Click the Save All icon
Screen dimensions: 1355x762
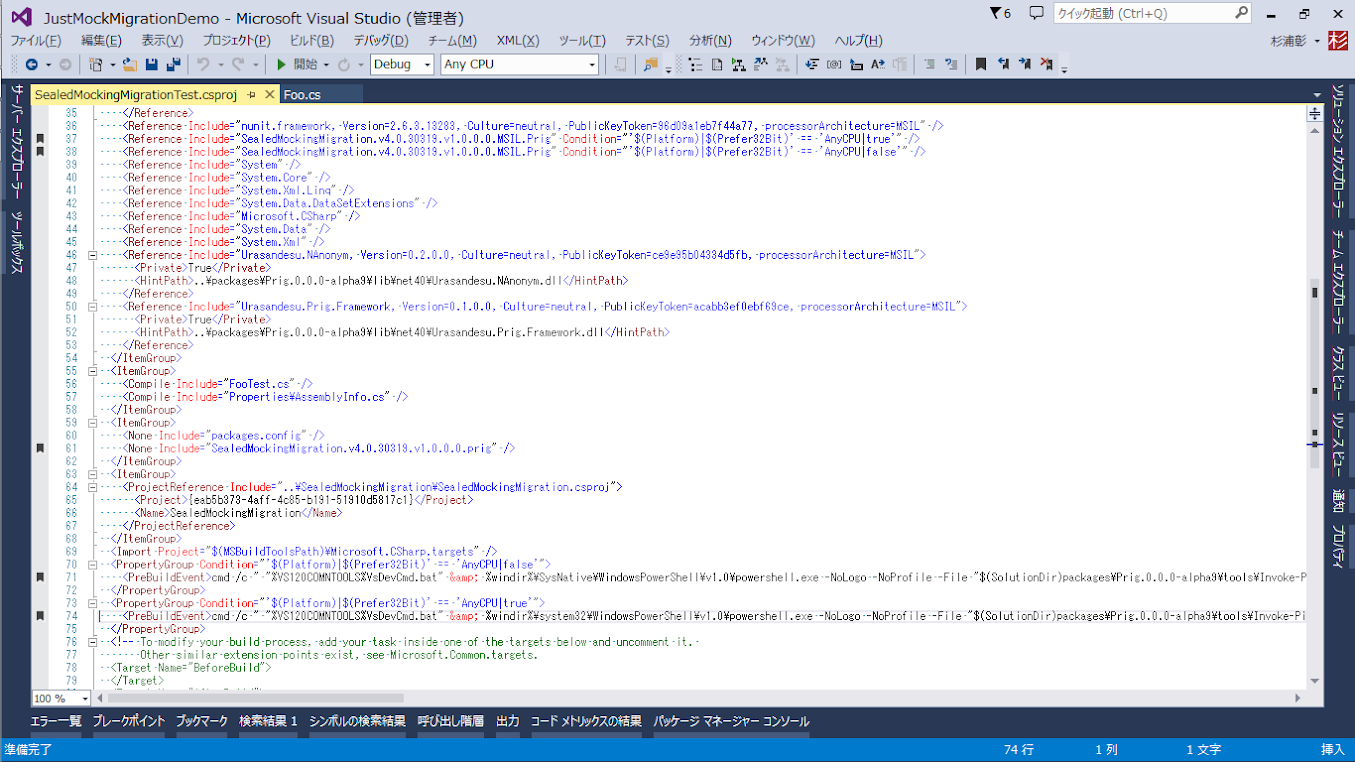coord(173,64)
